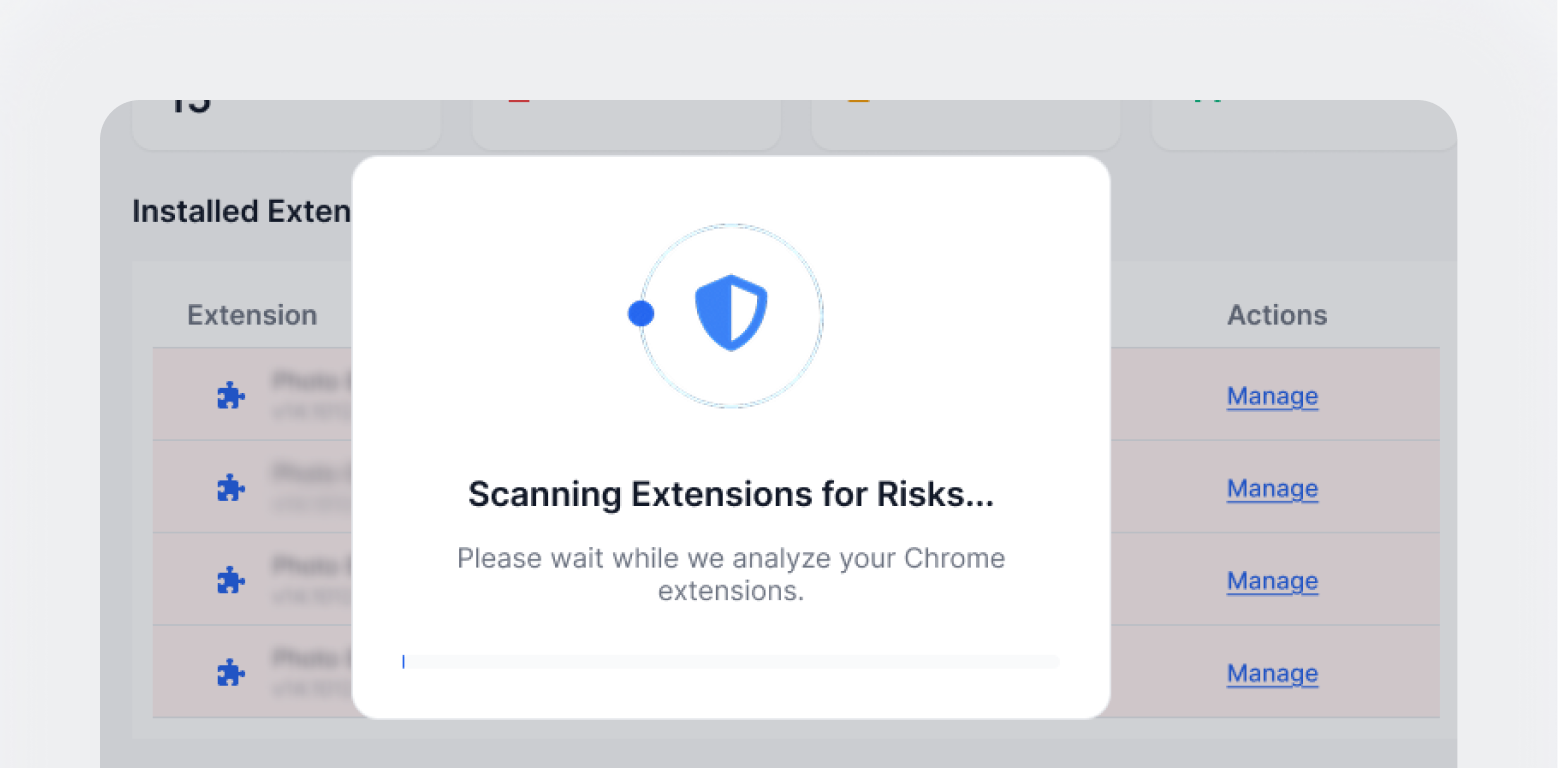Viewport: 1558px width, 768px height.
Task: Click the Scanning Extensions for Risks title
Action: click(731, 493)
